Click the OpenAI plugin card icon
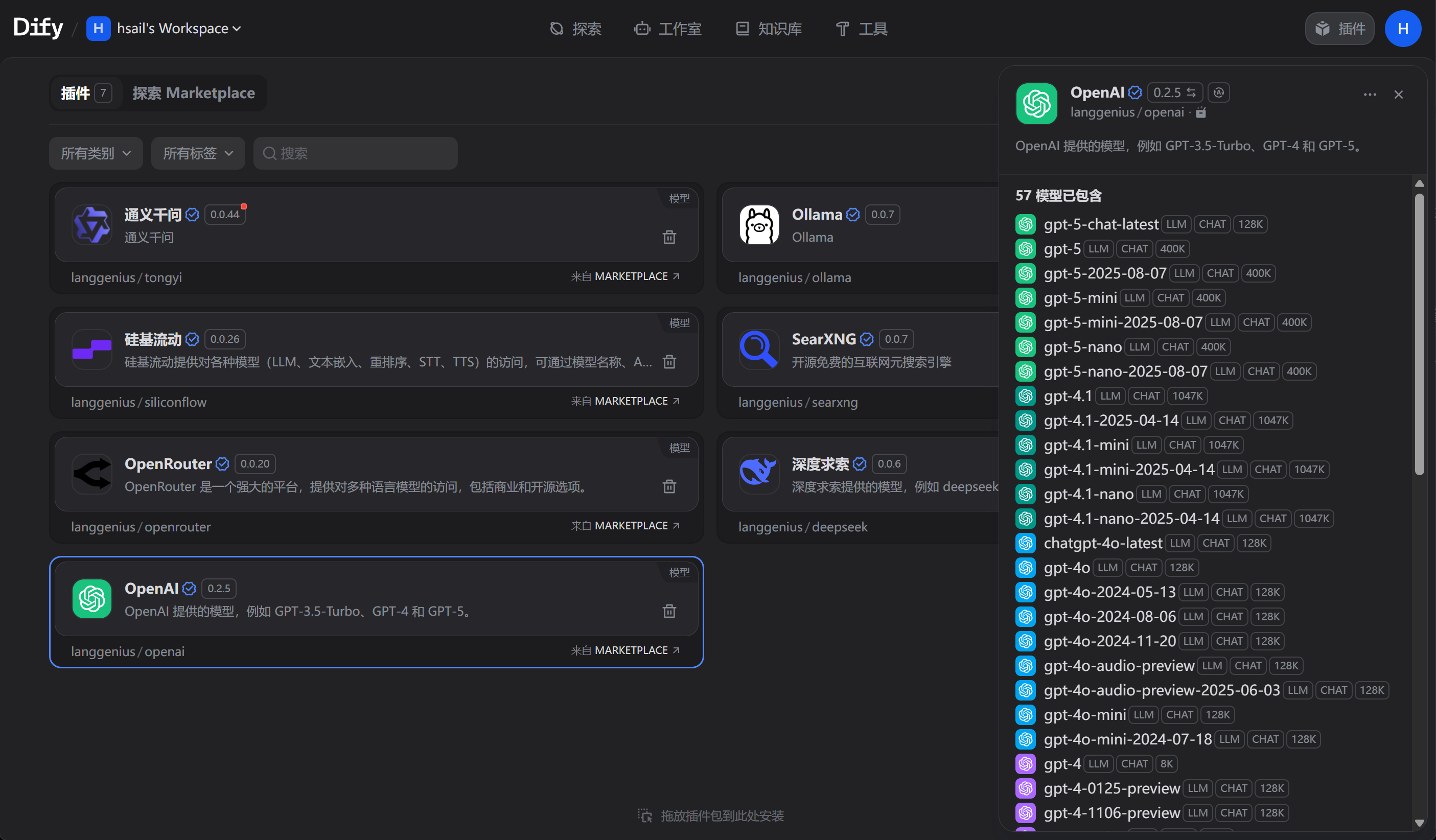This screenshot has height=840, width=1436. 92,599
